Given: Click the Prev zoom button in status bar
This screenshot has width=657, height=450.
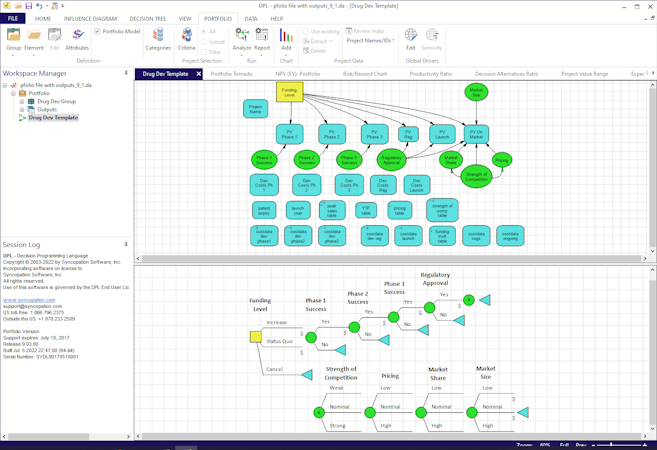Looking at the screenshot, I should (581, 445).
